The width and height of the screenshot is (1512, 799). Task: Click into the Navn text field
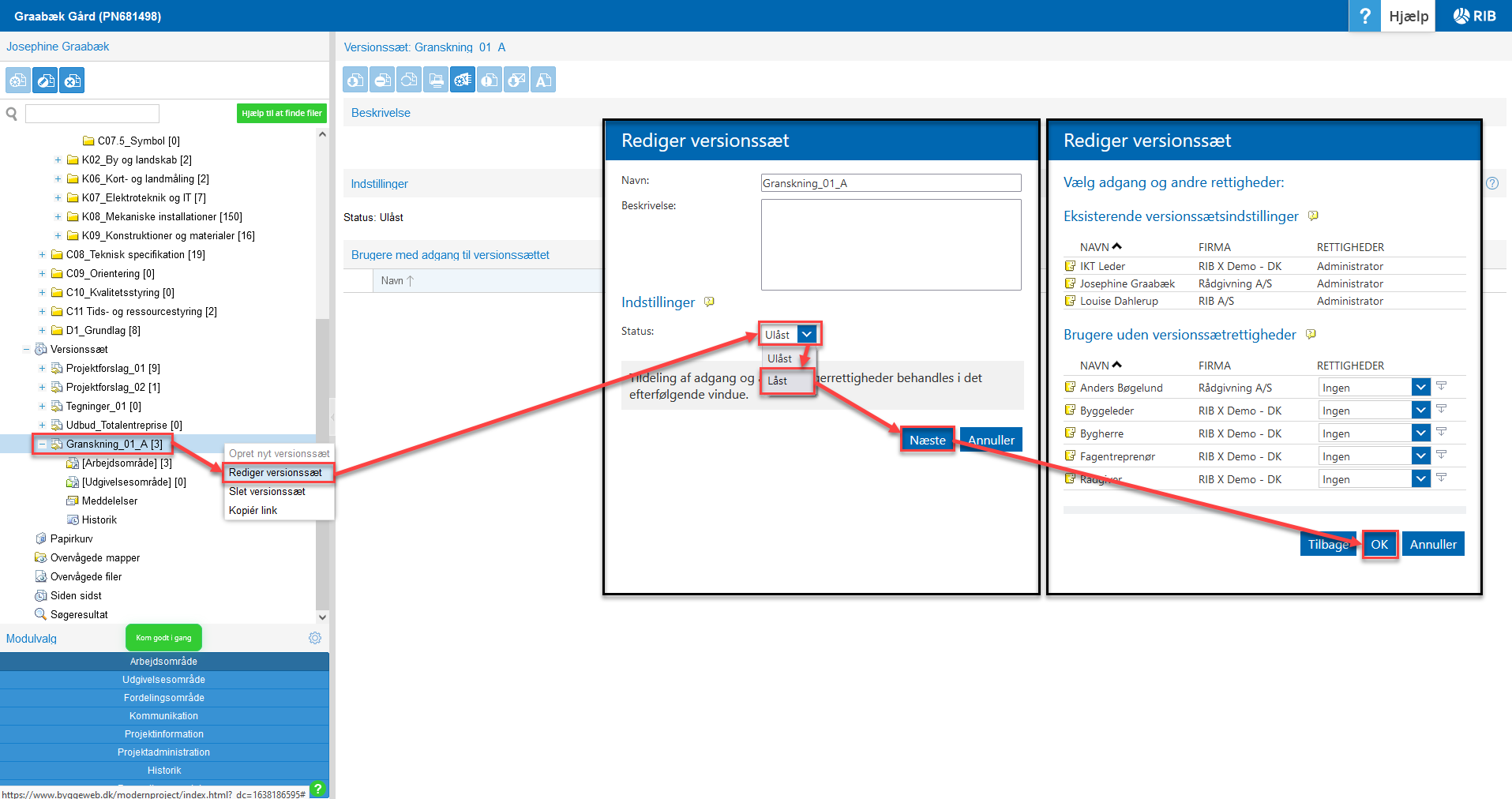click(x=890, y=183)
